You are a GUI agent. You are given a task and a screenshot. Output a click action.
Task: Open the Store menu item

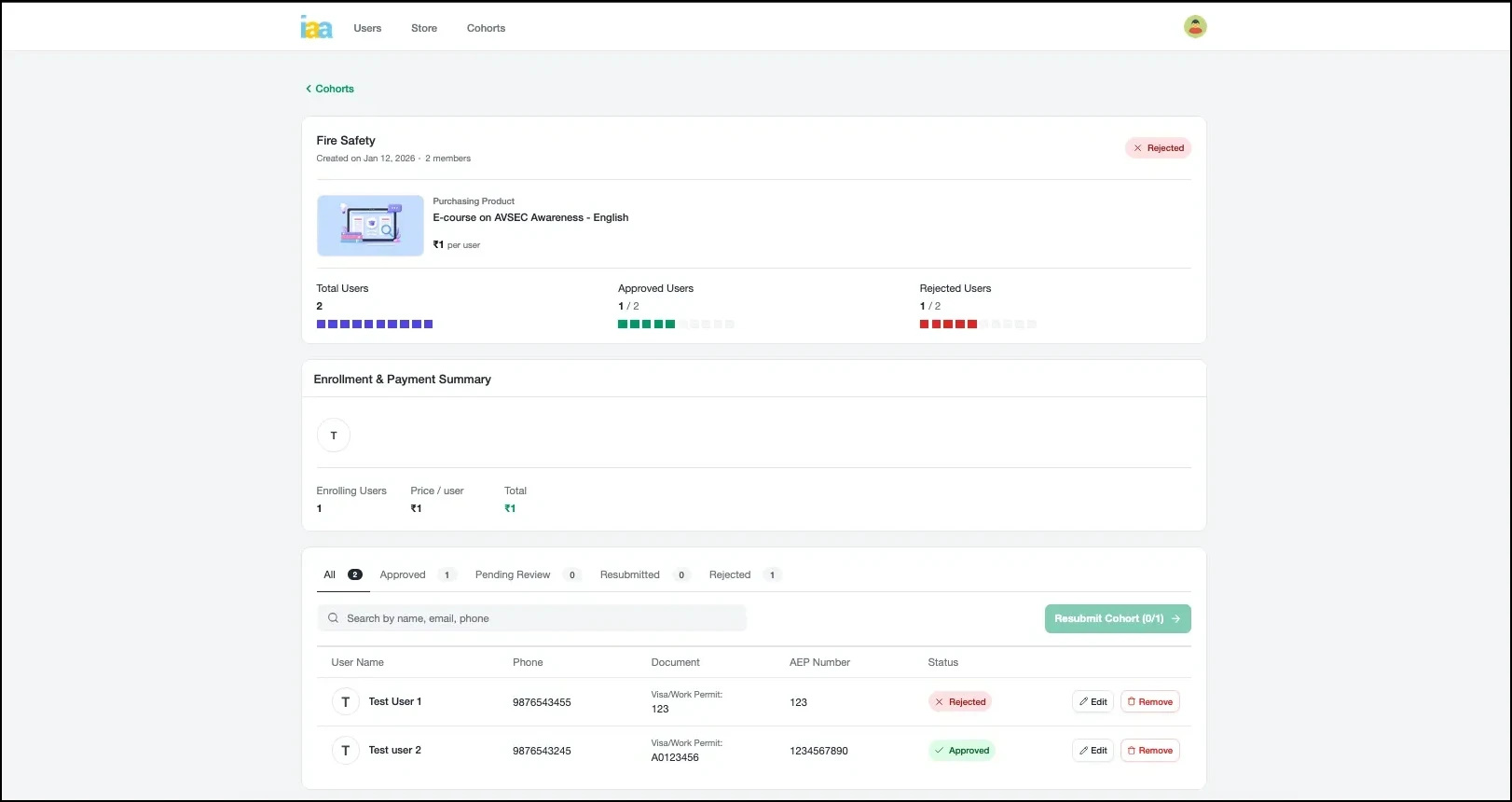click(424, 28)
